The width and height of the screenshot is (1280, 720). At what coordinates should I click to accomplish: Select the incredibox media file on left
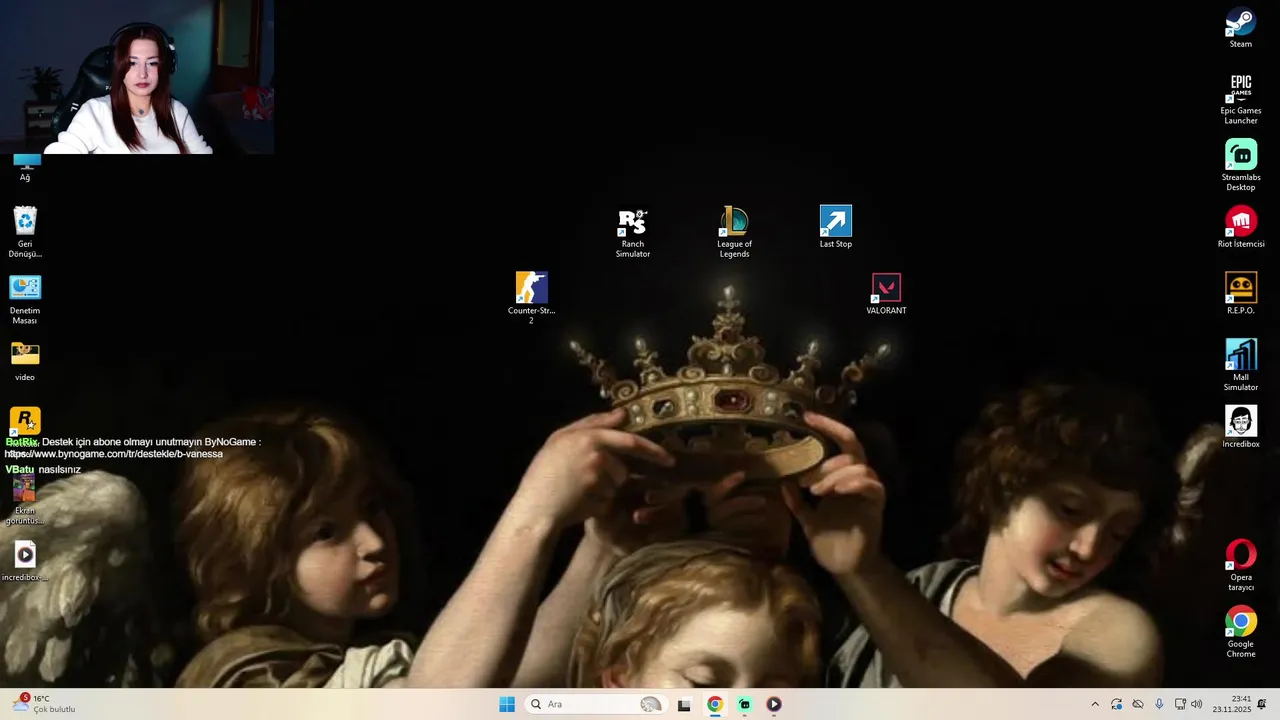[25, 560]
